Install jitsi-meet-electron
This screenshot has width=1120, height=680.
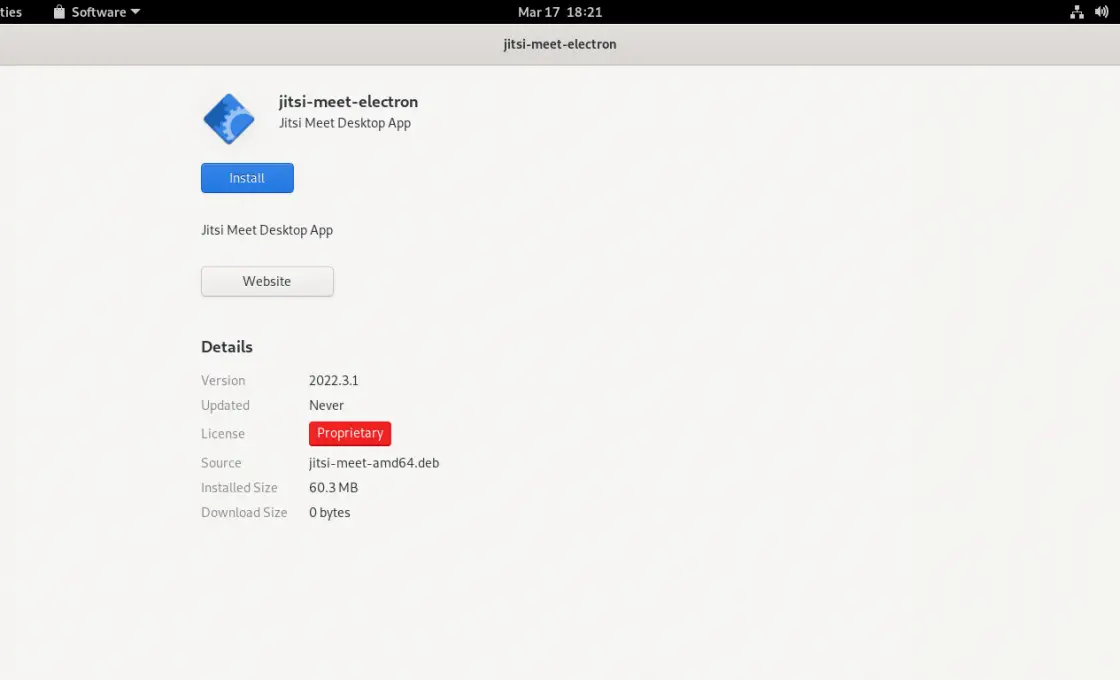click(x=247, y=178)
